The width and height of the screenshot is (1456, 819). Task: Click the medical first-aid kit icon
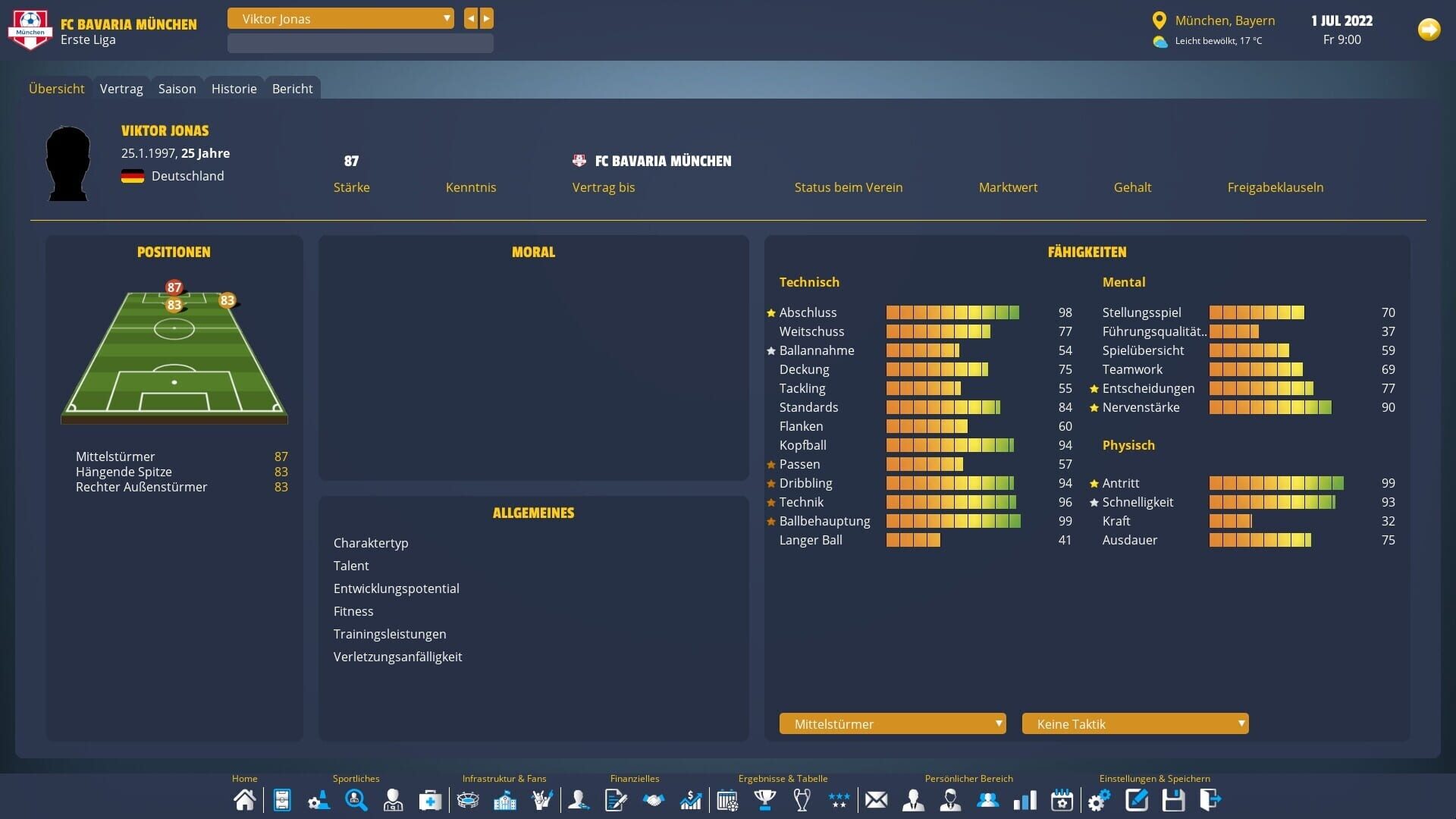click(x=430, y=800)
